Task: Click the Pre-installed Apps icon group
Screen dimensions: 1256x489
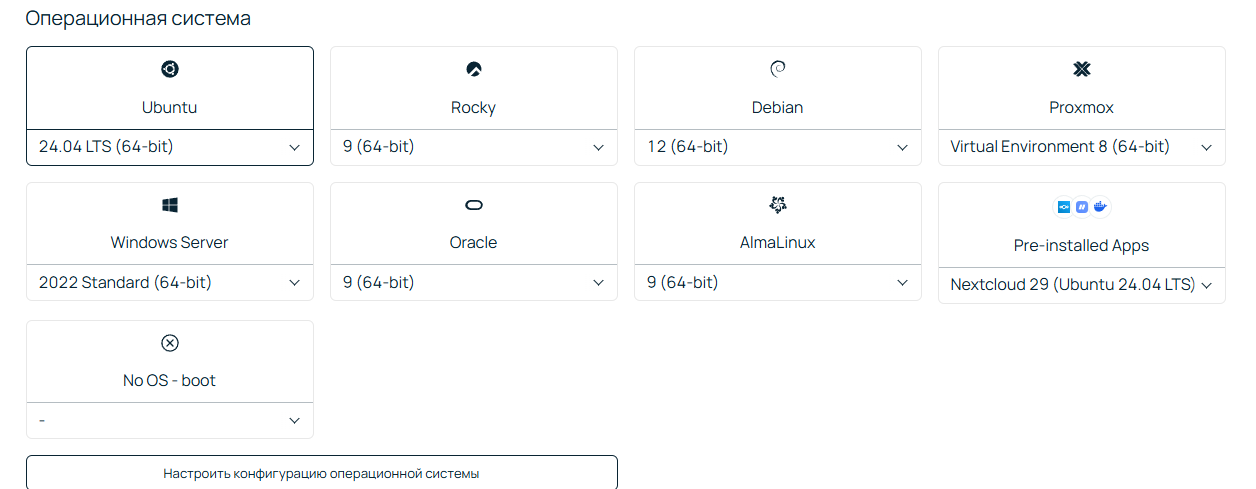Action: click(1084, 207)
